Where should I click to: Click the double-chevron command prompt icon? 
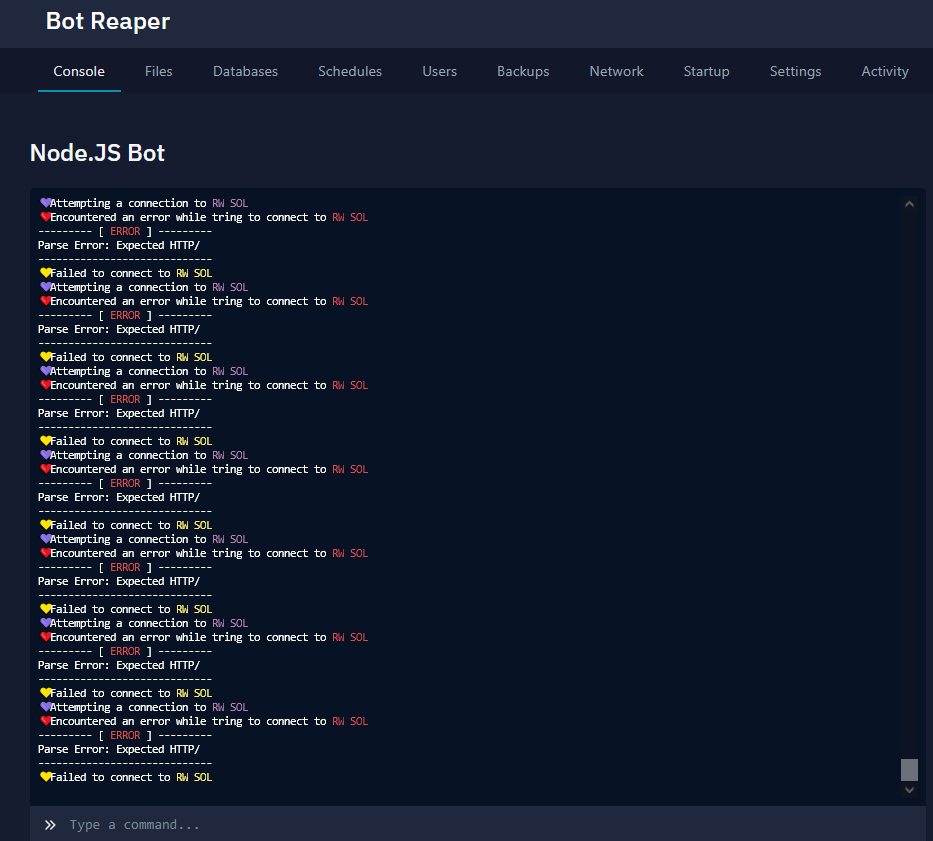point(50,824)
